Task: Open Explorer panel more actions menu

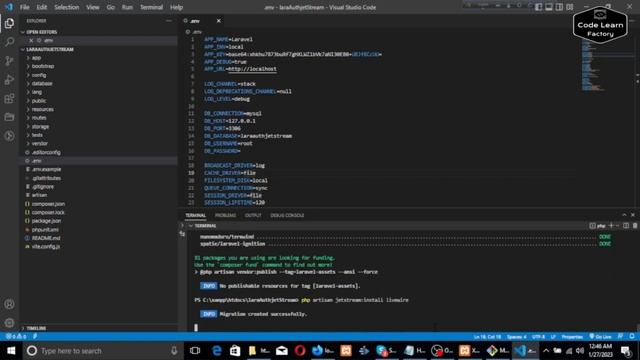Action: 169,21
